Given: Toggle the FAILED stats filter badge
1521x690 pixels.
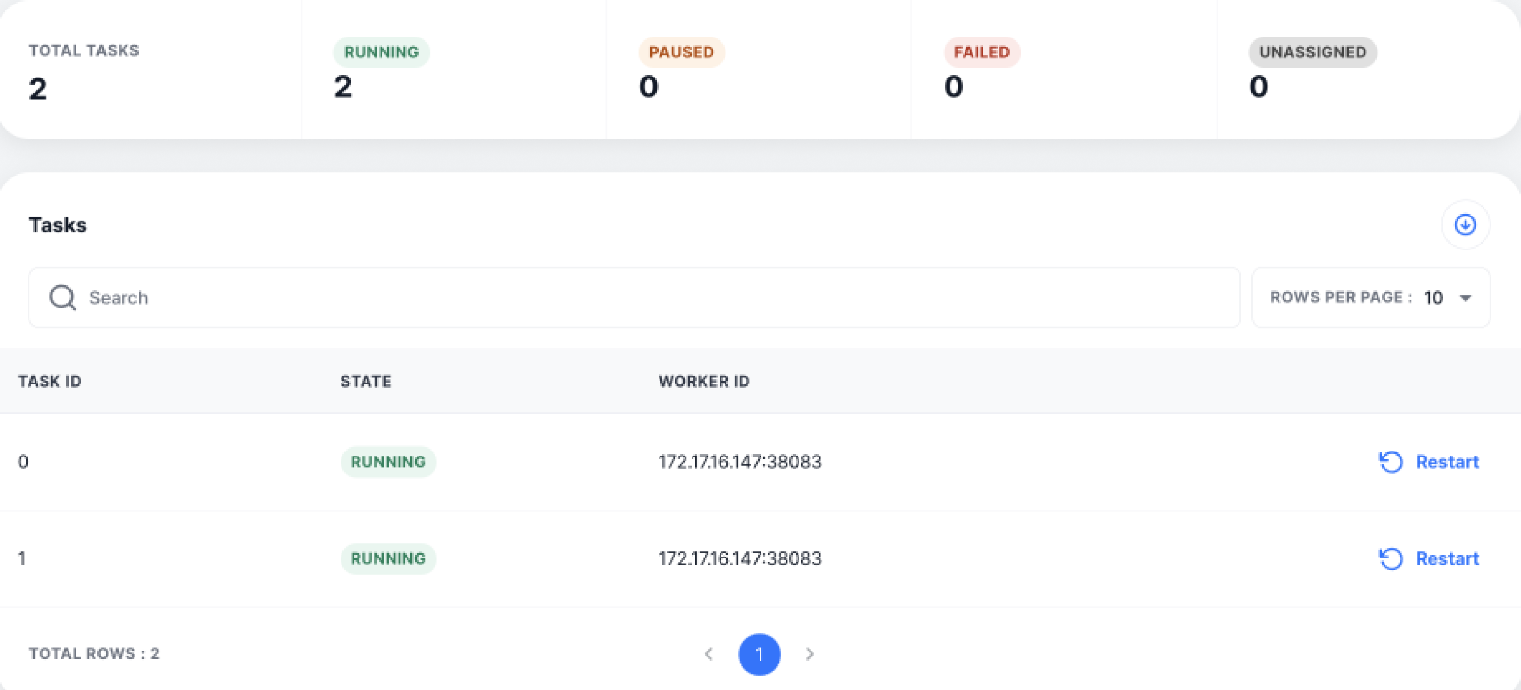Looking at the screenshot, I should point(982,52).
